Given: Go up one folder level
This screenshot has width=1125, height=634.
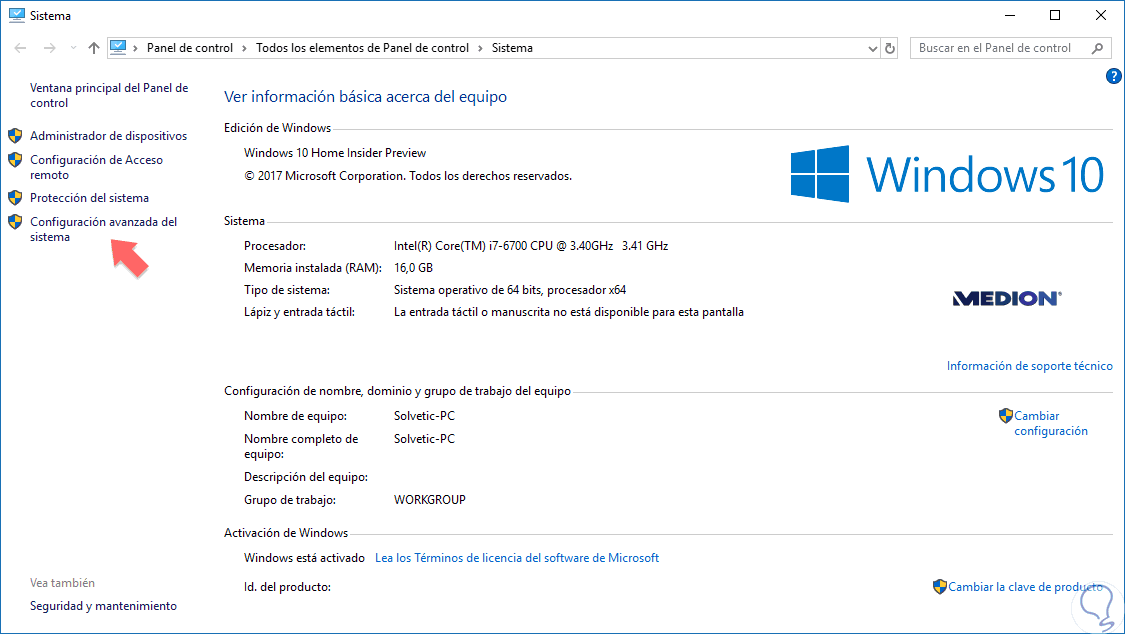Looking at the screenshot, I should (94, 48).
